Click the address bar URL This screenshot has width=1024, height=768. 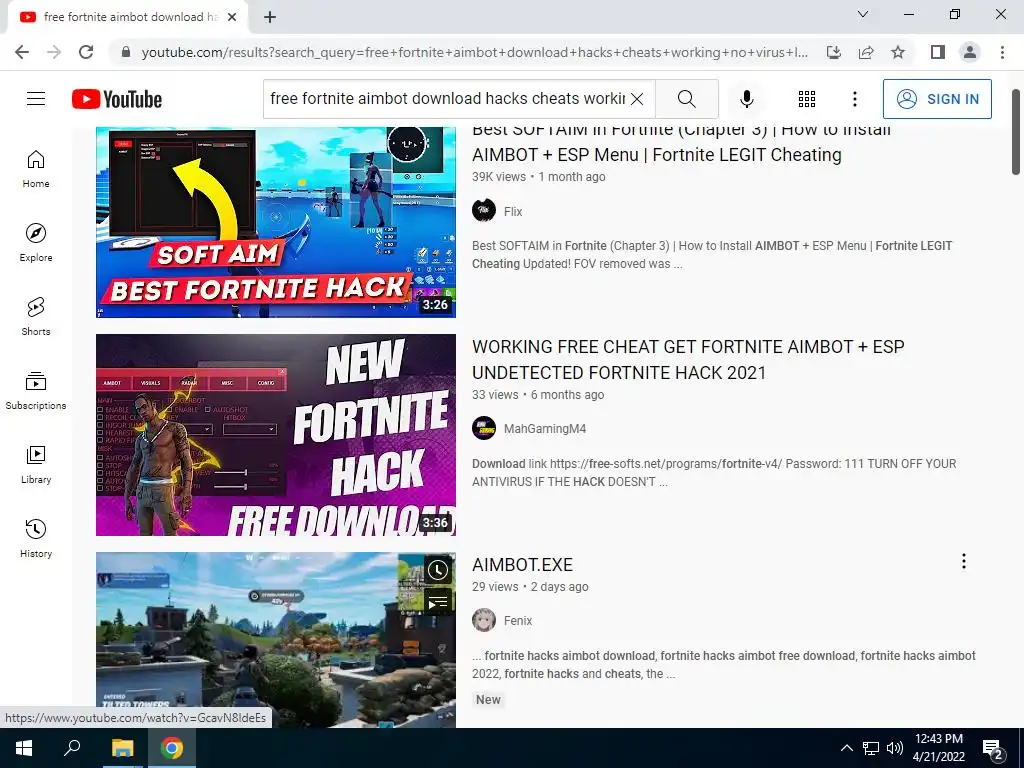click(x=475, y=52)
